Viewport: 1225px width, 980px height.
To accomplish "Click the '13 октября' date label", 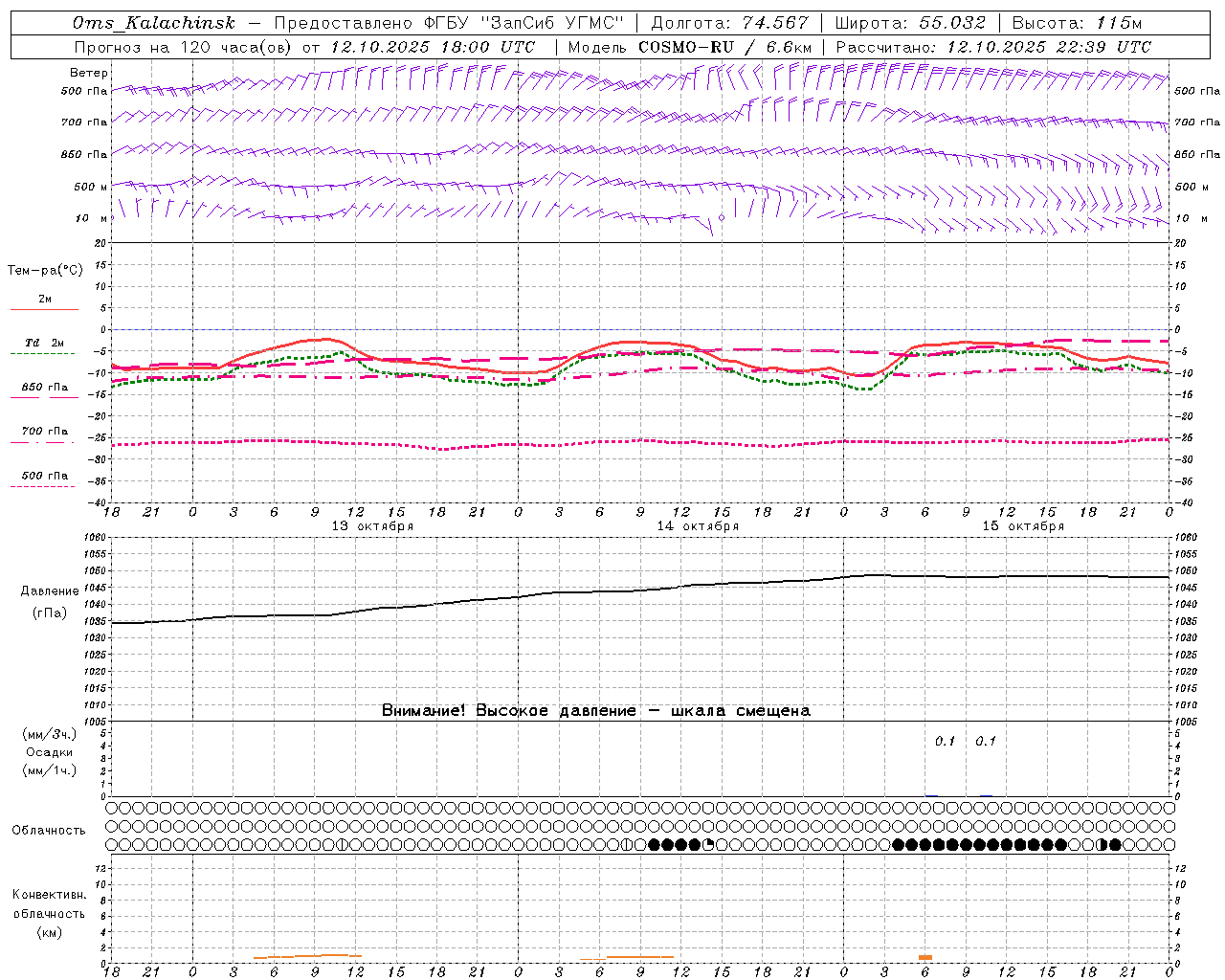I will 372,525.
